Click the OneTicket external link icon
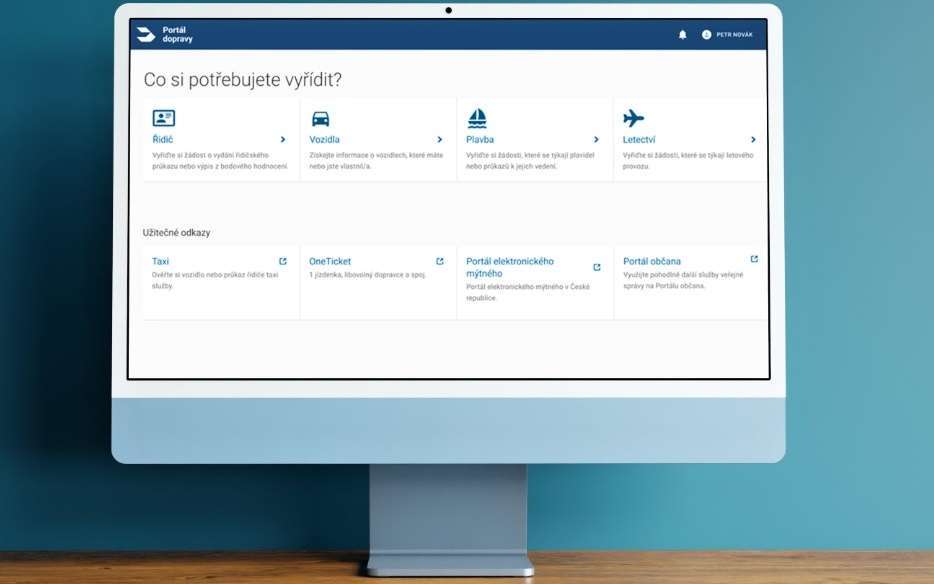Screen dimensions: 934x584 tap(440, 261)
